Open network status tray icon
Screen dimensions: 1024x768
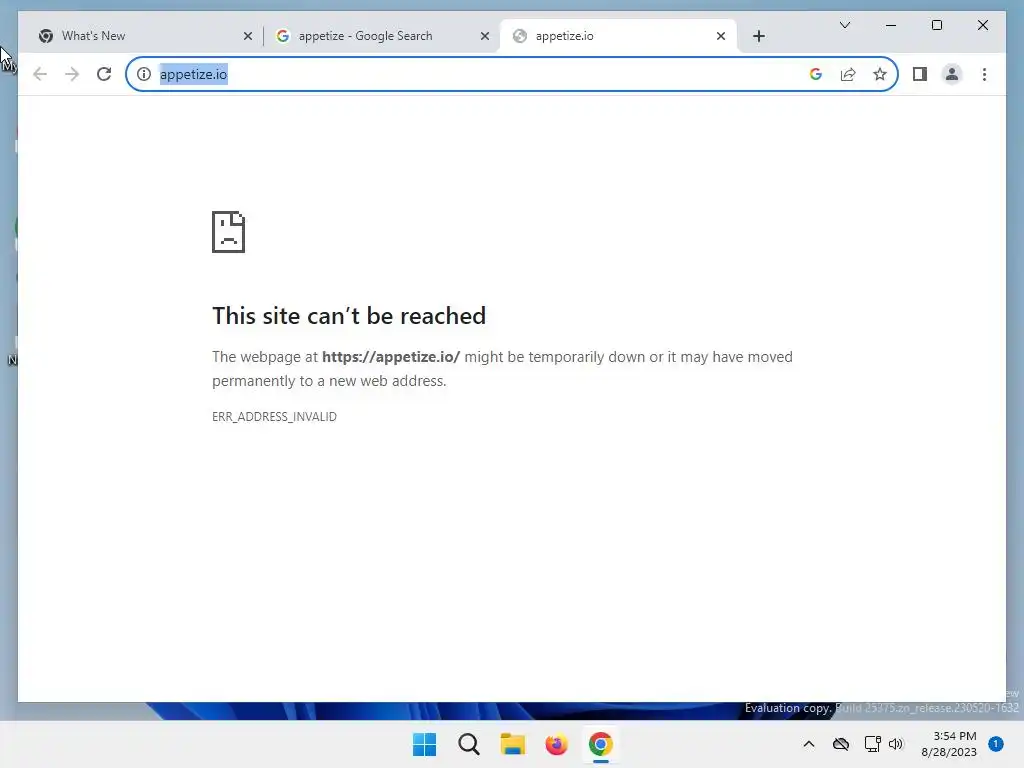click(x=872, y=744)
